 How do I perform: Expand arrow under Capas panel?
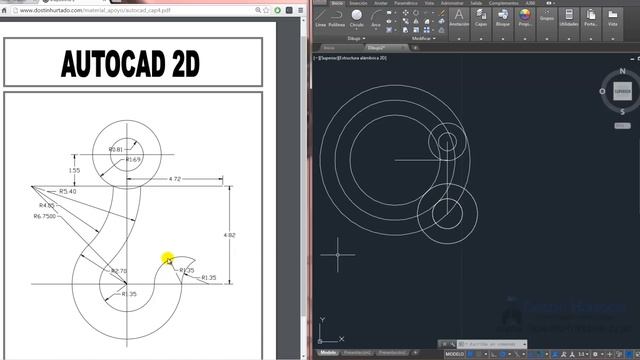click(481, 39)
